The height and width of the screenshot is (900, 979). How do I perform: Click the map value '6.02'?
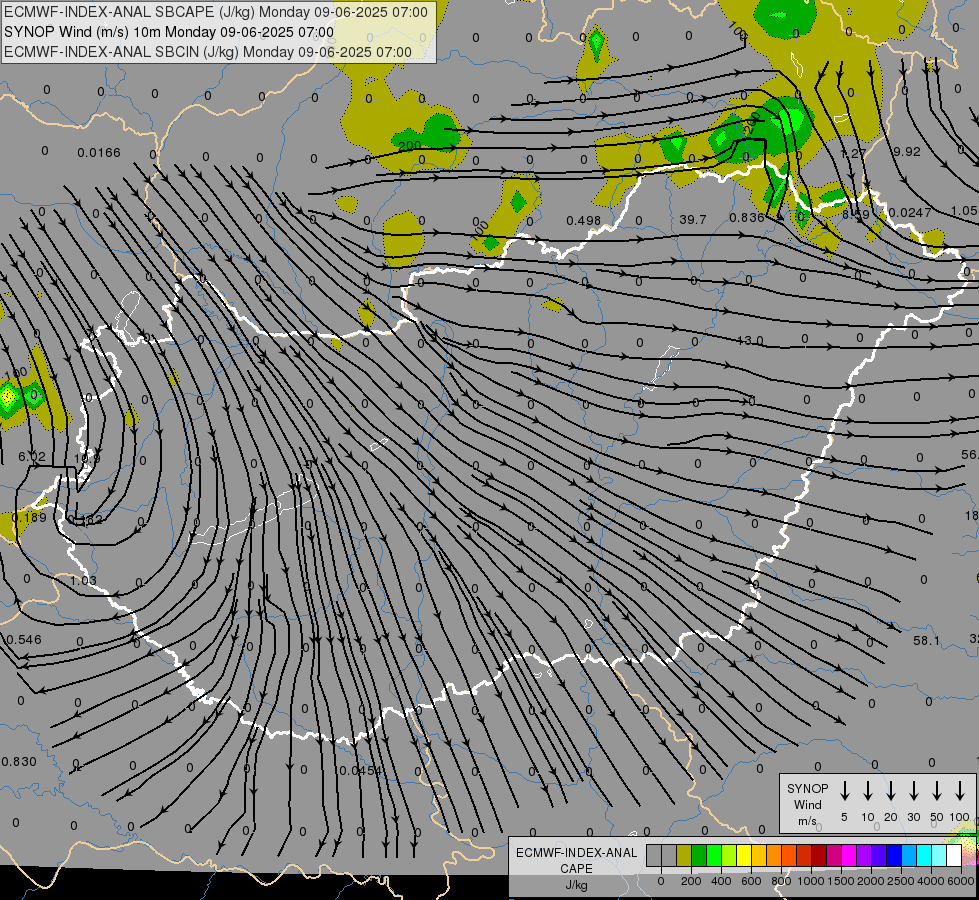tap(31, 457)
